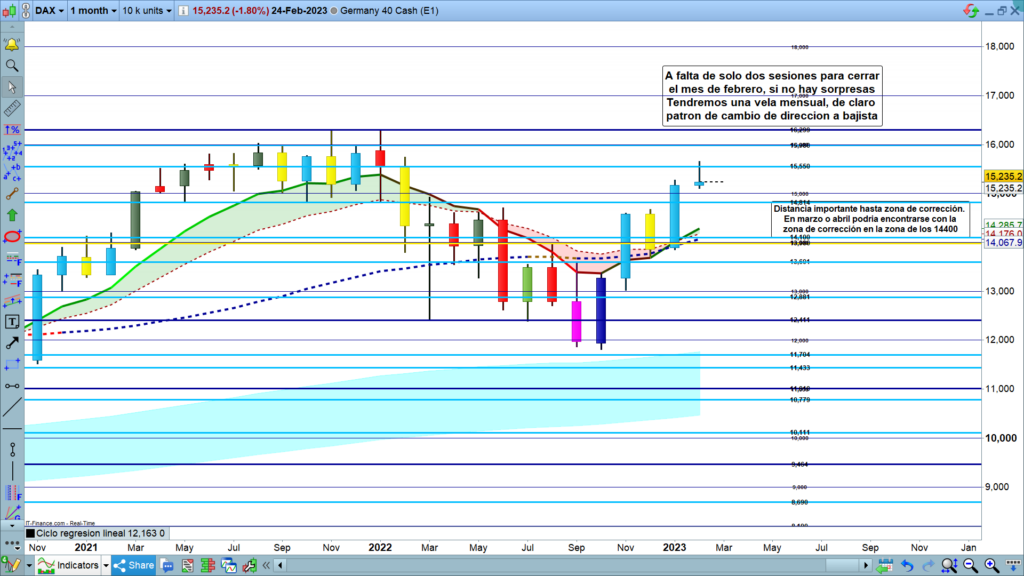The width and height of the screenshot is (1024, 576).
Task: Click the black Ciclo regresion lineal swatch
Action: [29, 534]
